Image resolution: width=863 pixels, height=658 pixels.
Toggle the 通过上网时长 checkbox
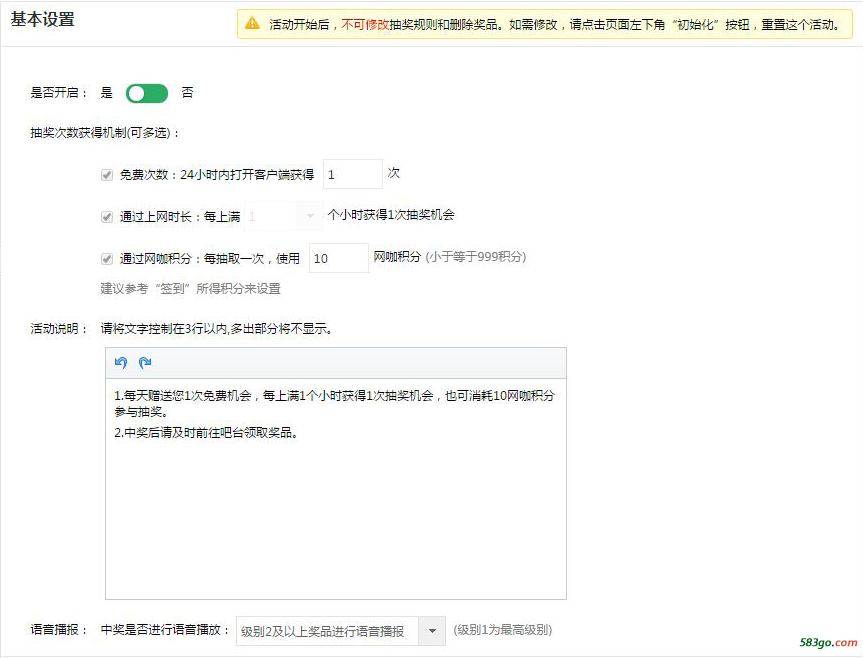[x=107, y=217]
